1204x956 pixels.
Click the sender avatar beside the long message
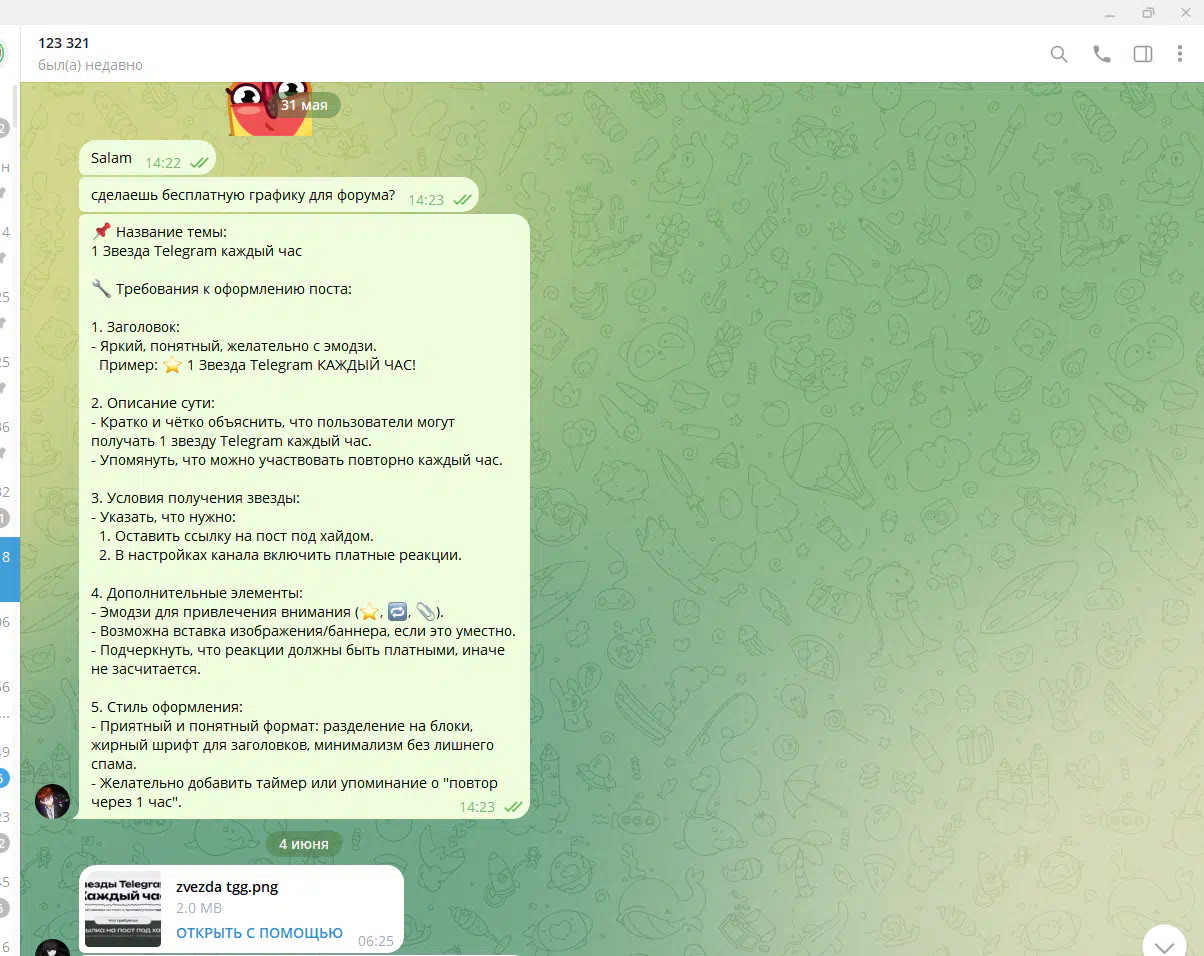(53, 801)
